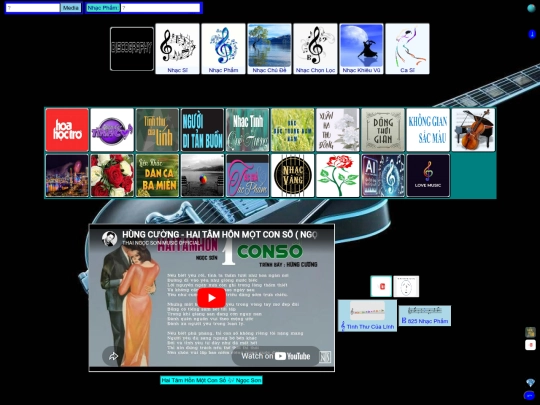The height and width of the screenshot is (405, 540).
Task: Open the Nhạc Khiêu Vũ dancing tile
Action: 361,49
